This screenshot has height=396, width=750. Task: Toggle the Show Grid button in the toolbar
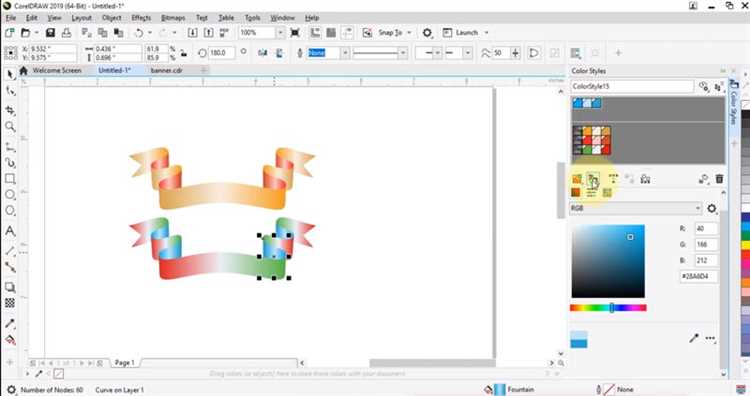[331, 33]
